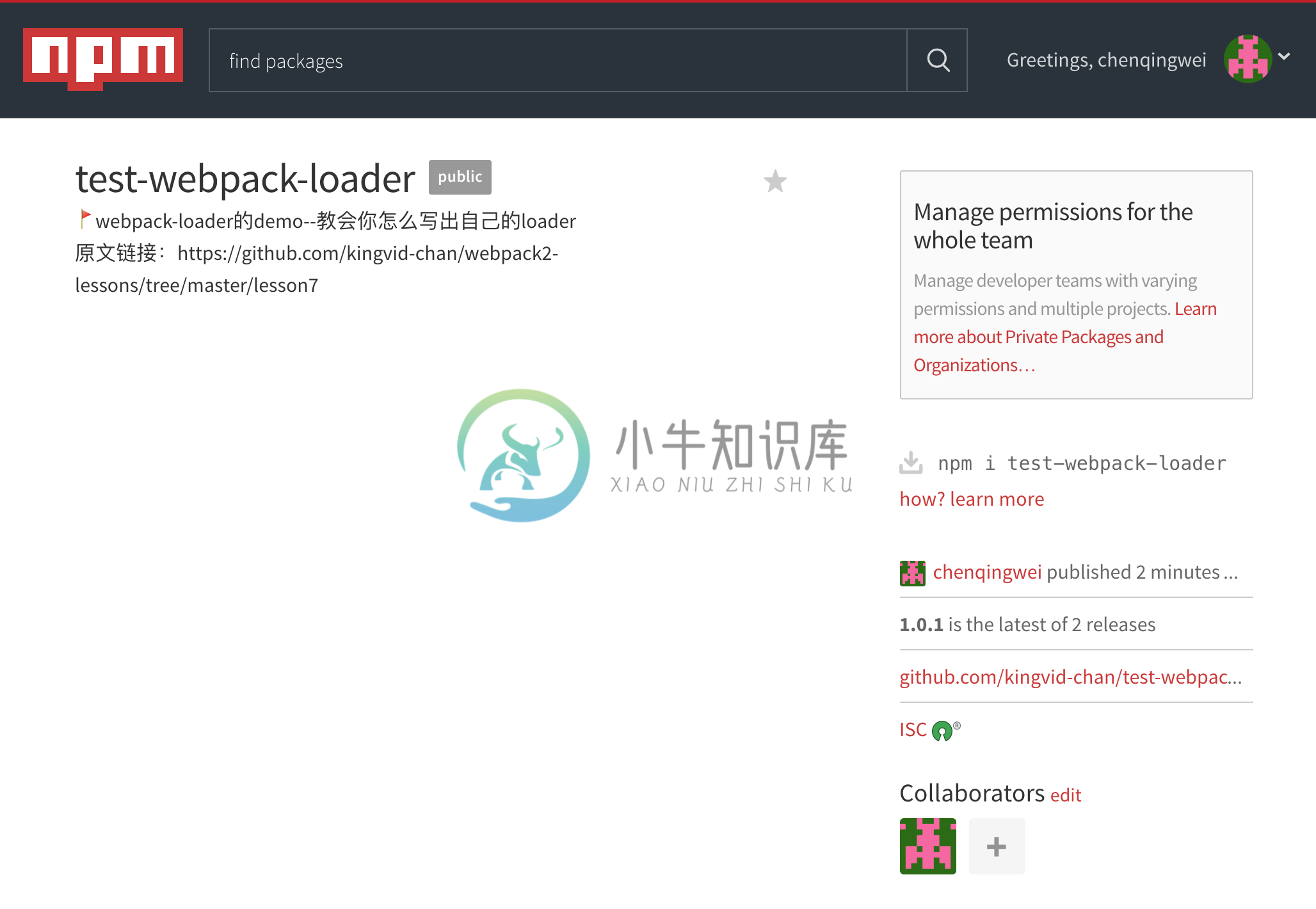Click the npm logo in header

pos(103,59)
